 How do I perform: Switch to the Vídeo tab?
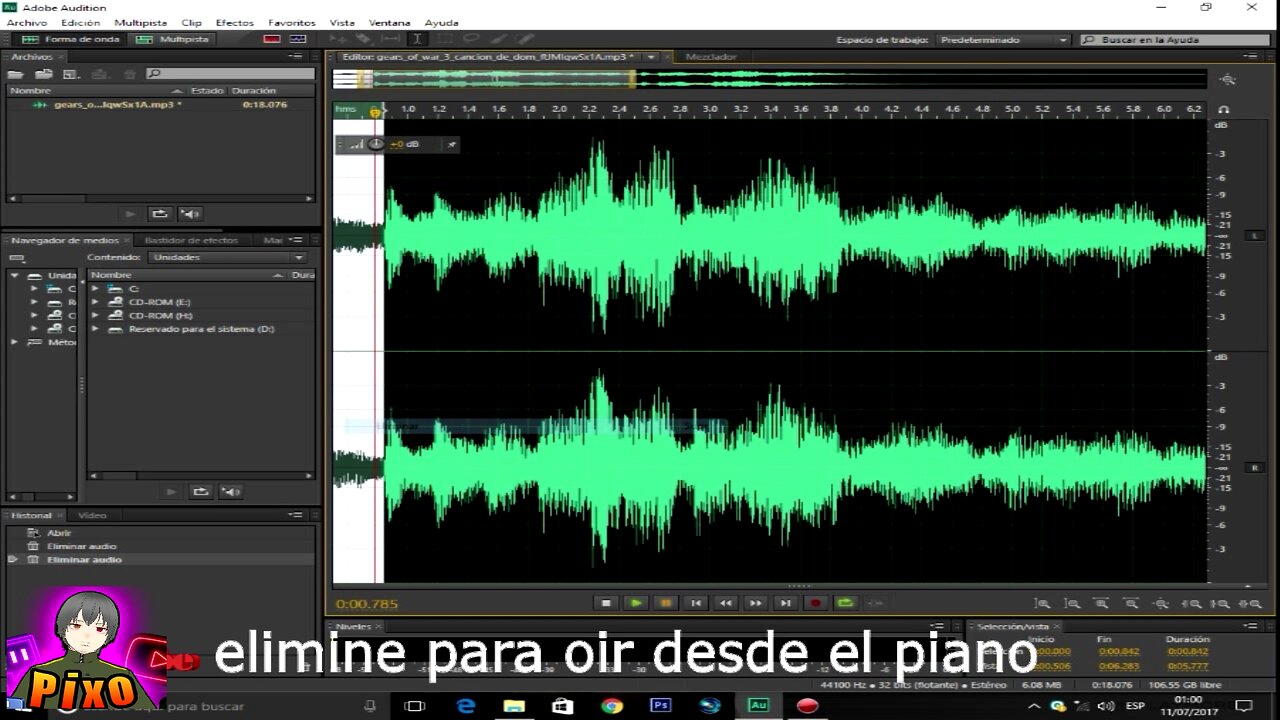click(92, 515)
